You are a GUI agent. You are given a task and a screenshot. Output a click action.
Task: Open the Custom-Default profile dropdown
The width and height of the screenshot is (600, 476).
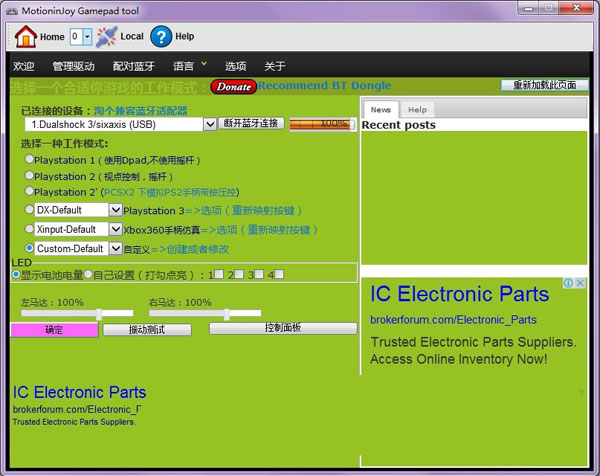pos(116,249)
